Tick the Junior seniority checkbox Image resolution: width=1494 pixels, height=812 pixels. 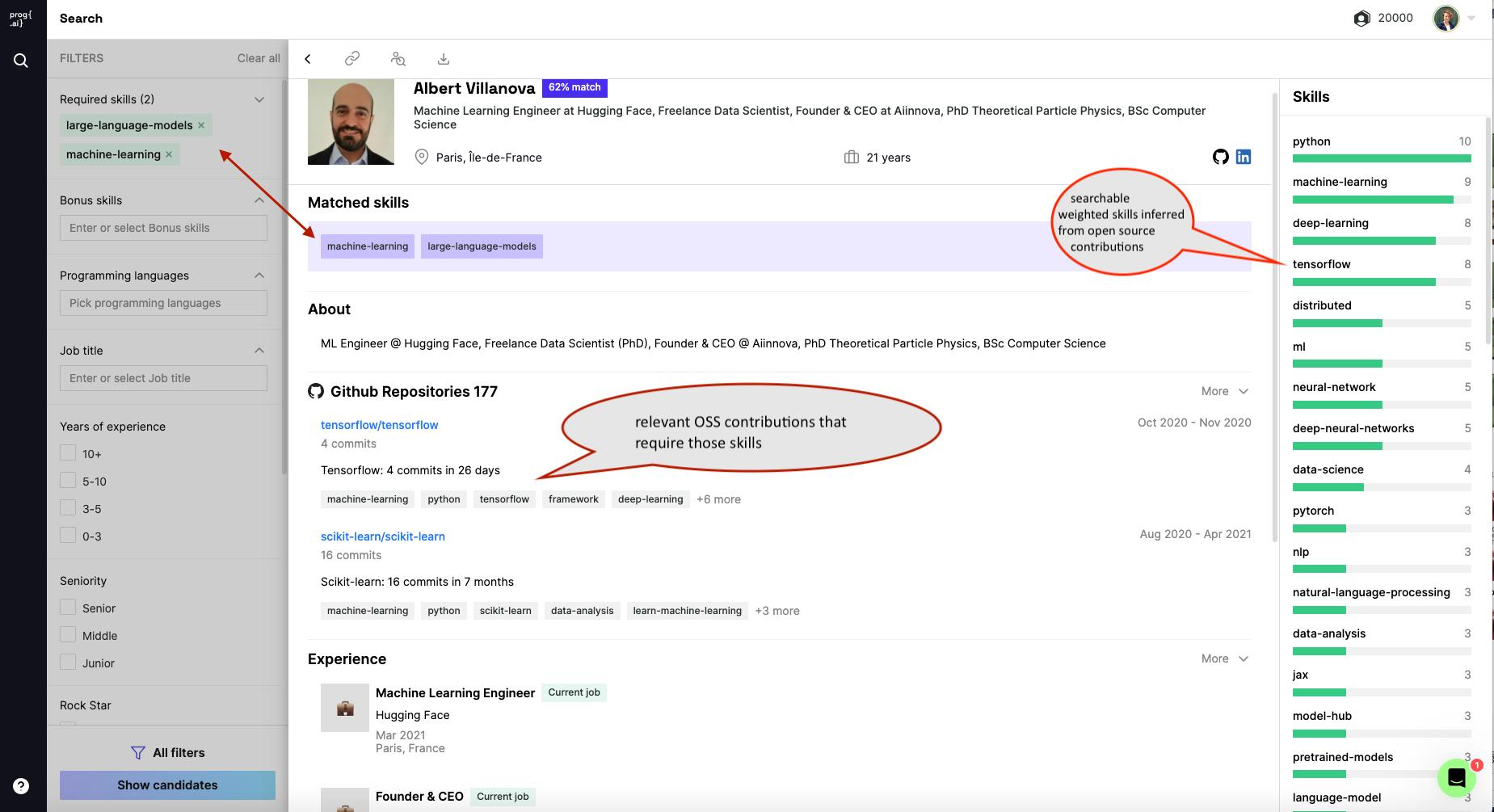point(69,663)
